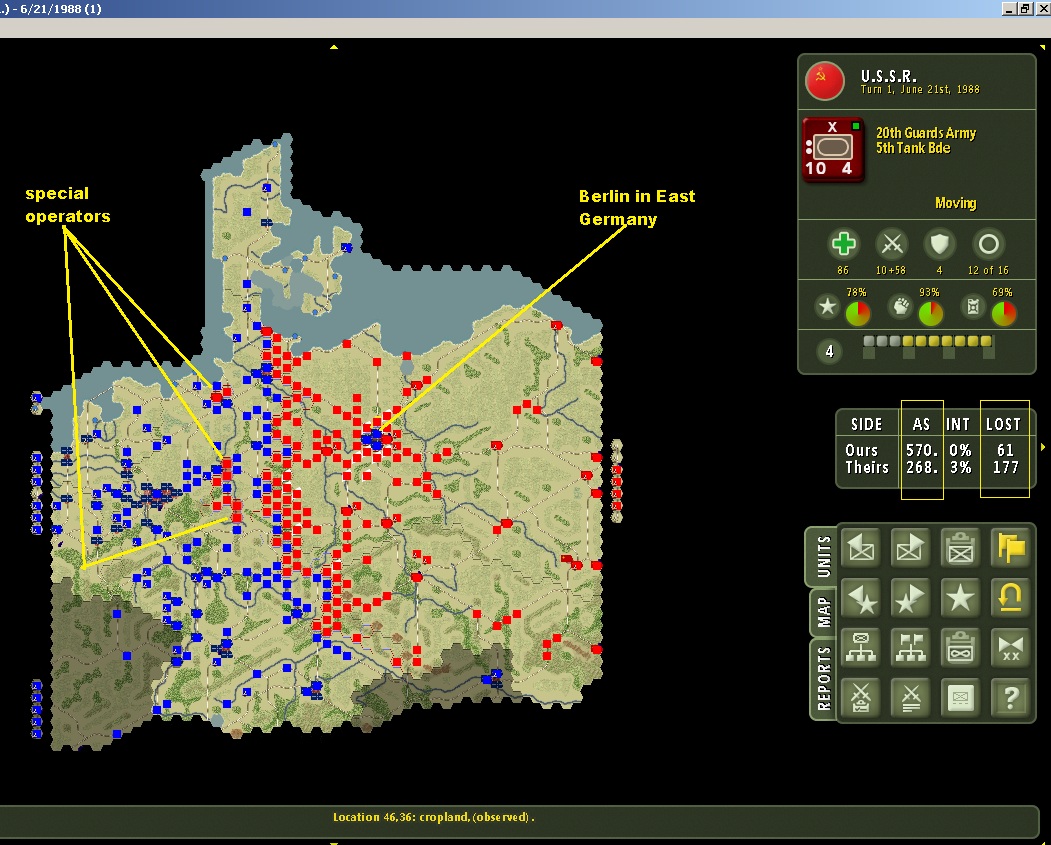Click the scroll arrow right of LOST column
The height and width of the screenshot is (845, 1051).
point(1043,447)
